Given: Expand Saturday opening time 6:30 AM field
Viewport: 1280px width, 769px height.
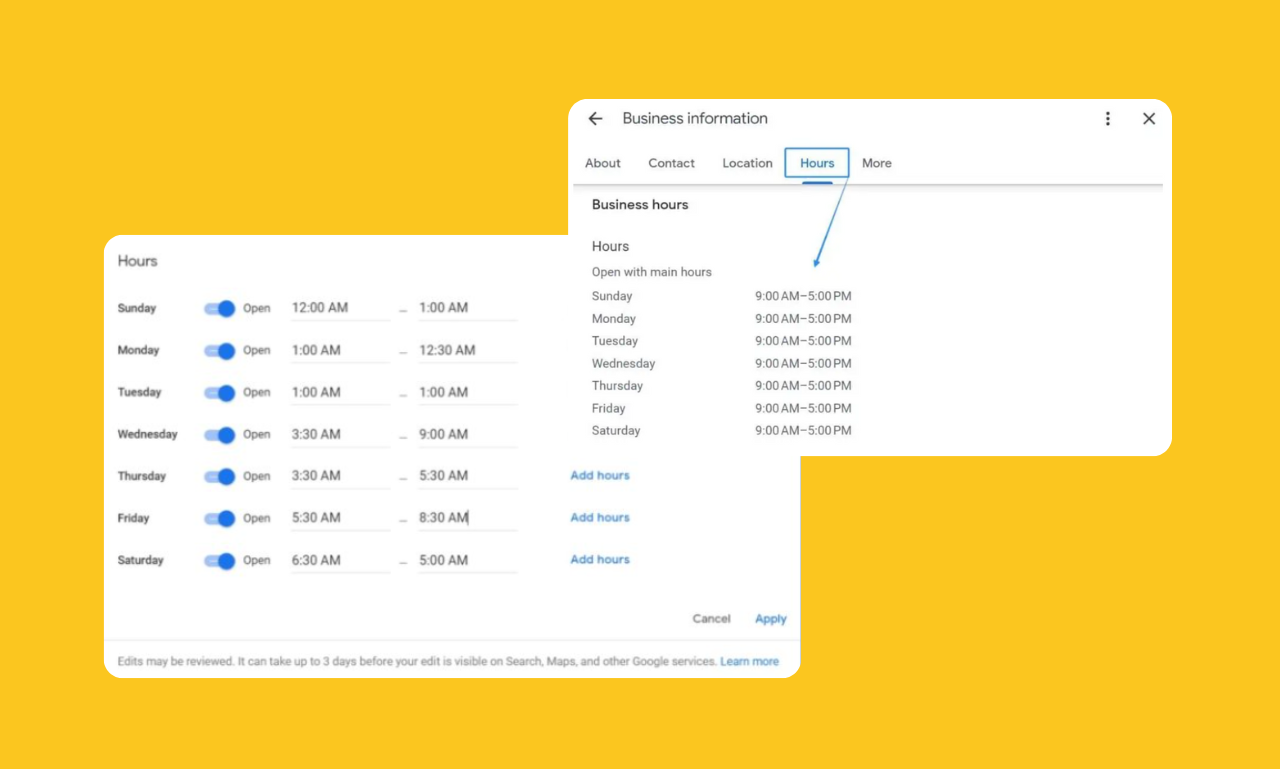Looking at the screenshot, I should [339, 560].
